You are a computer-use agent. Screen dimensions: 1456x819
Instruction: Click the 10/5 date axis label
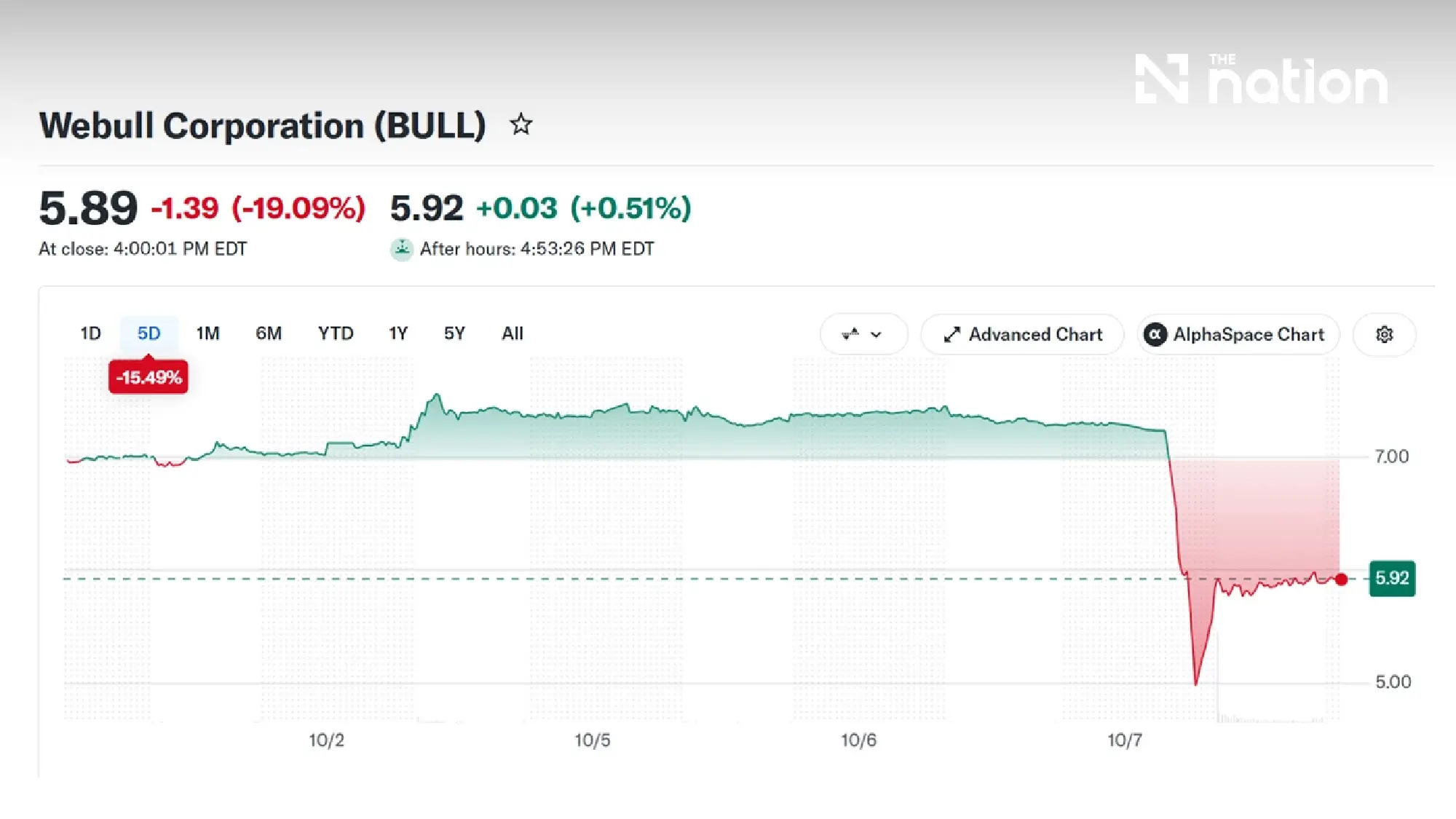click(x=593, y=740)
